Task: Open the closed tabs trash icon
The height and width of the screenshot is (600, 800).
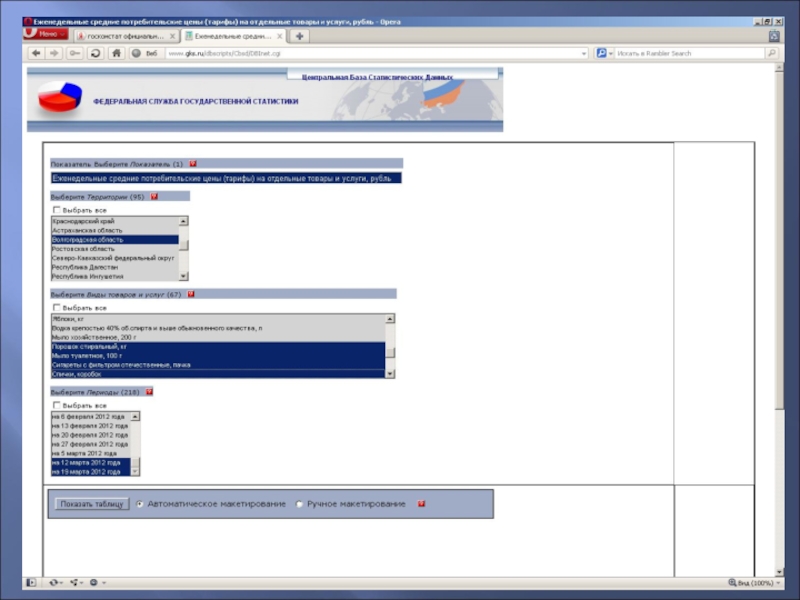Action: (774, 36)
